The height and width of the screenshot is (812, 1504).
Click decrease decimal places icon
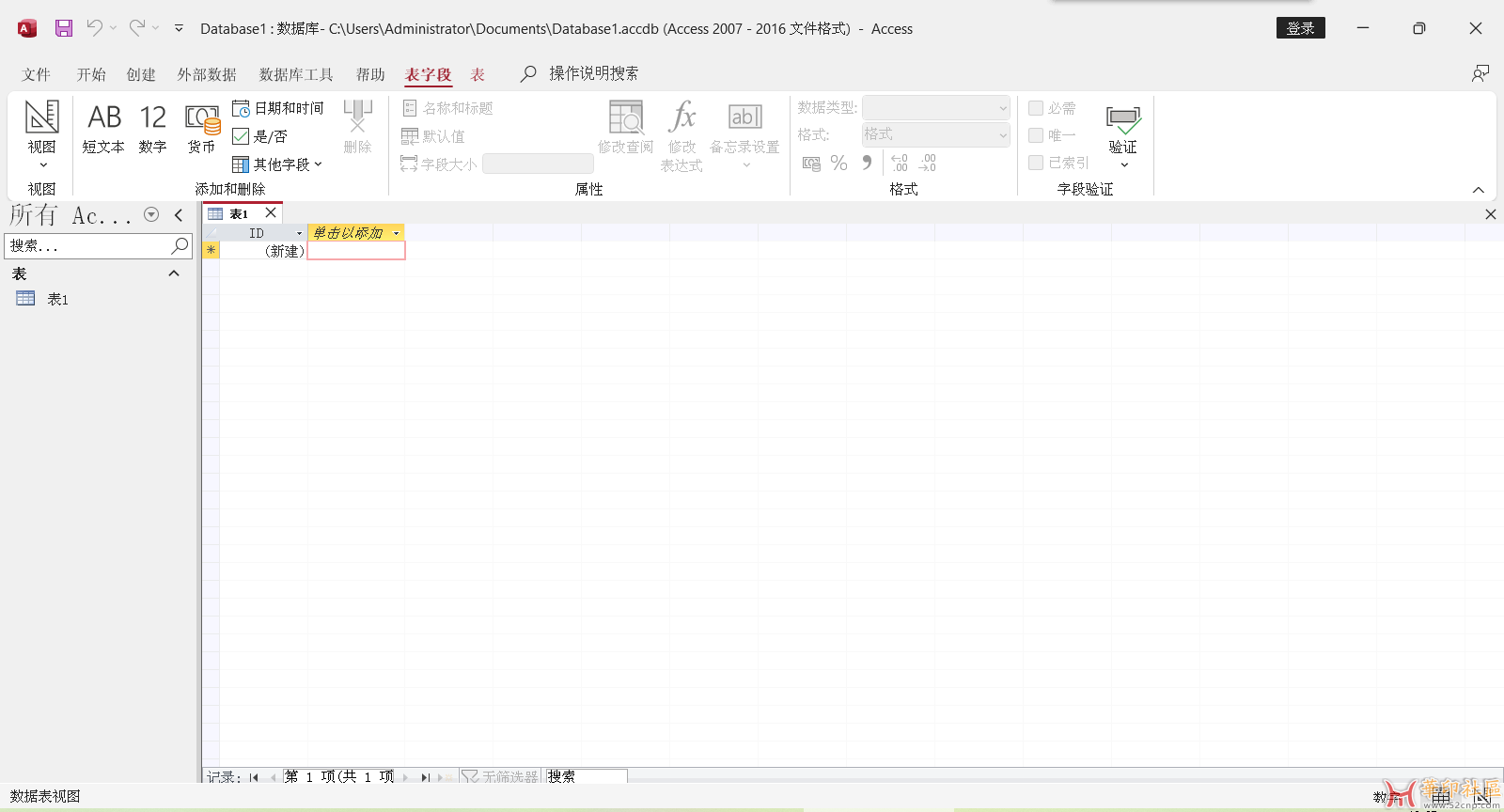coord(927,164)
